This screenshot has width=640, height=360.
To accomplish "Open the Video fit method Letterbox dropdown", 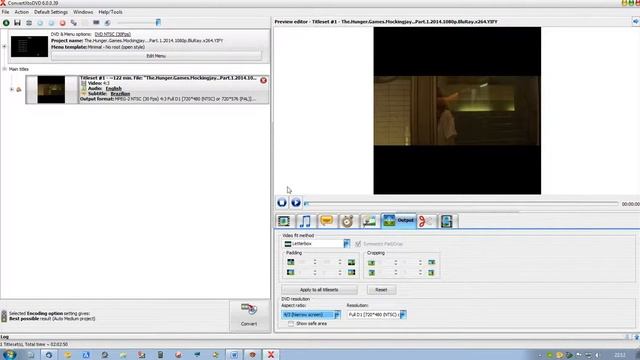I will [316, 244].
